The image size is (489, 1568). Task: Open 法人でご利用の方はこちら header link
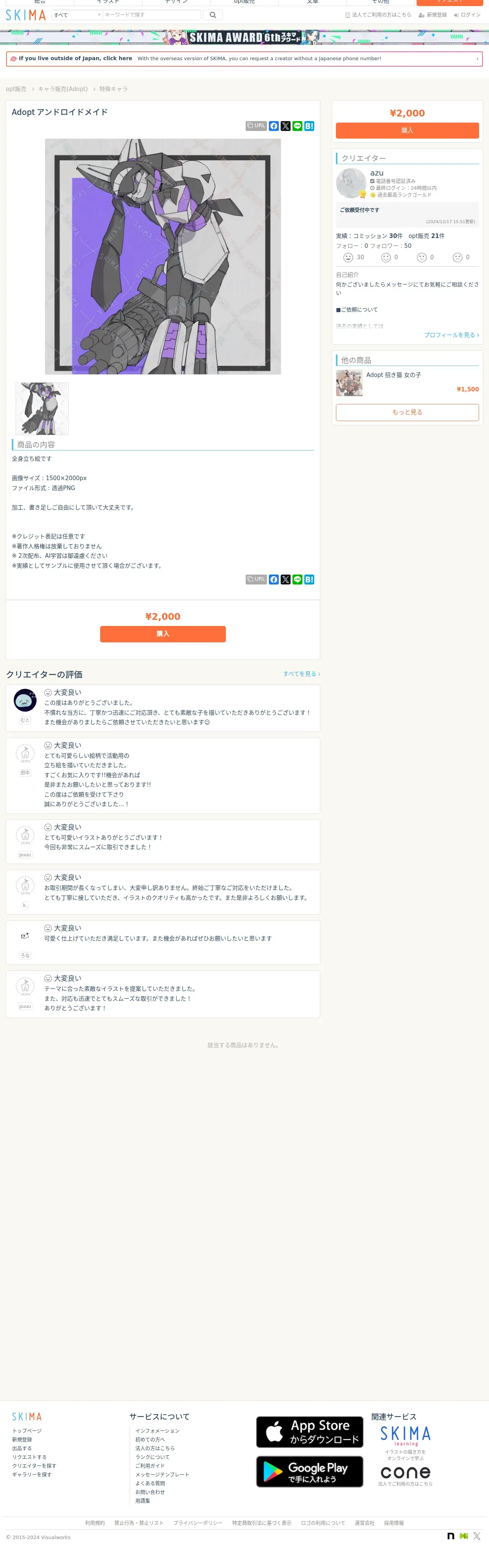point(378,14)
